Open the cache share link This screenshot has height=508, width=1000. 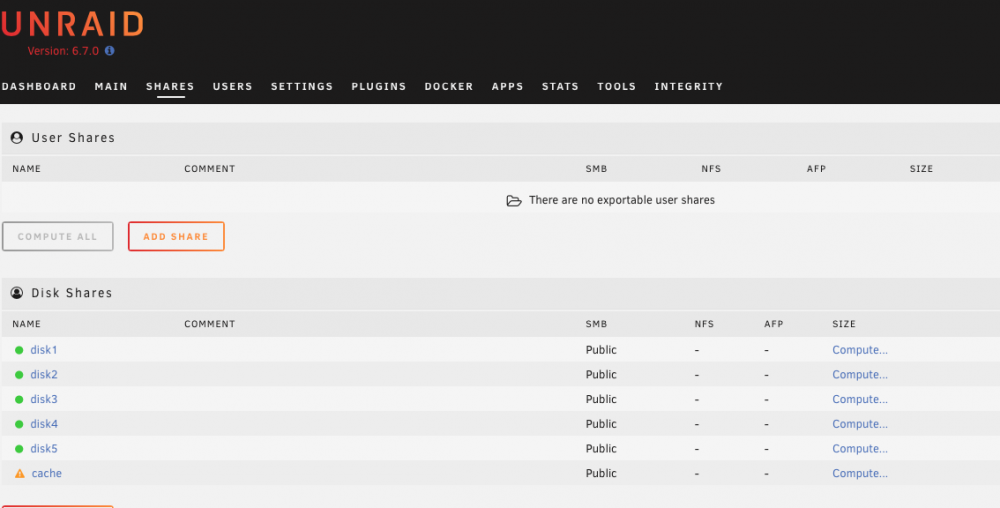click(x=47, y=474)
